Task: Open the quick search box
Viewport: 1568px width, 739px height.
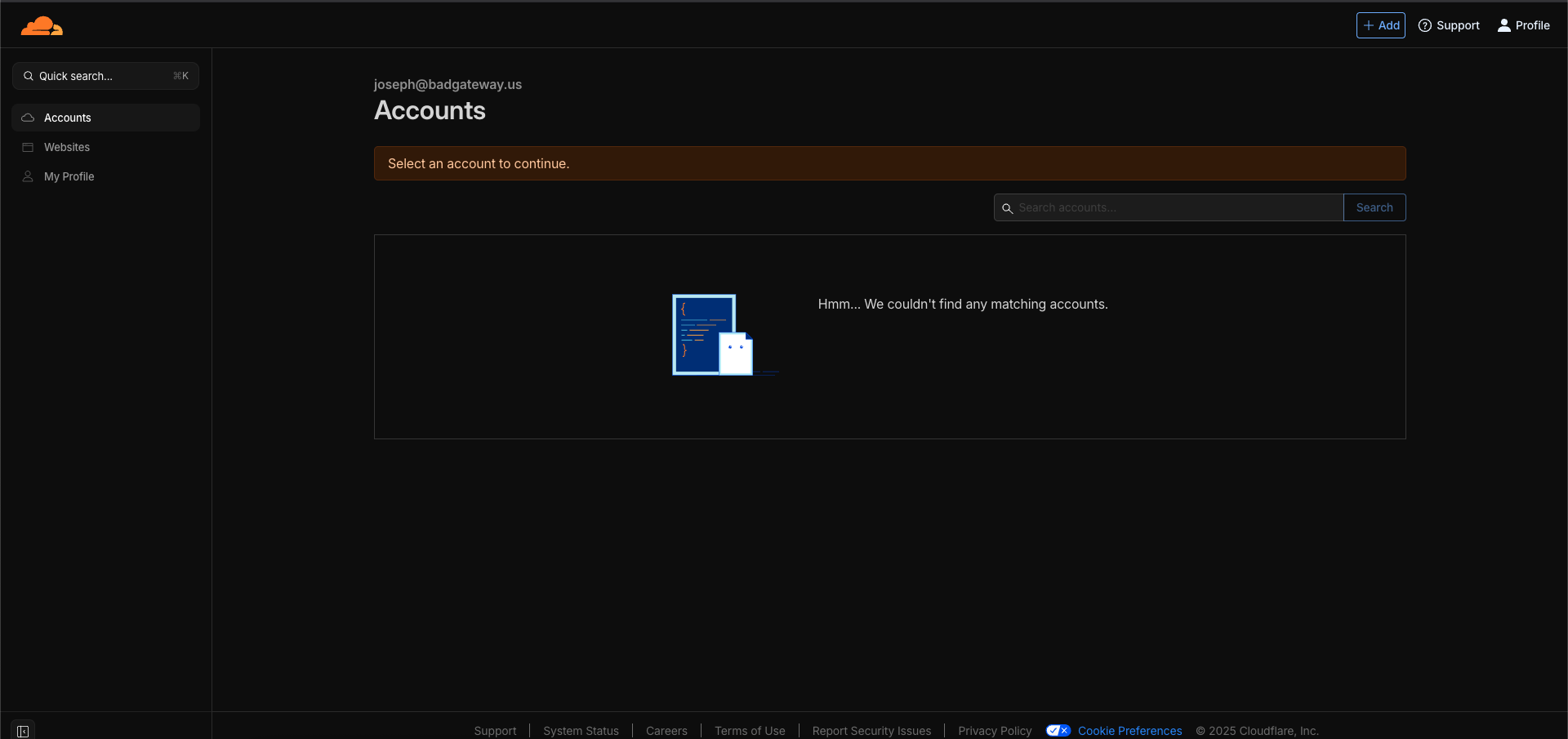Action: [105, 75]
